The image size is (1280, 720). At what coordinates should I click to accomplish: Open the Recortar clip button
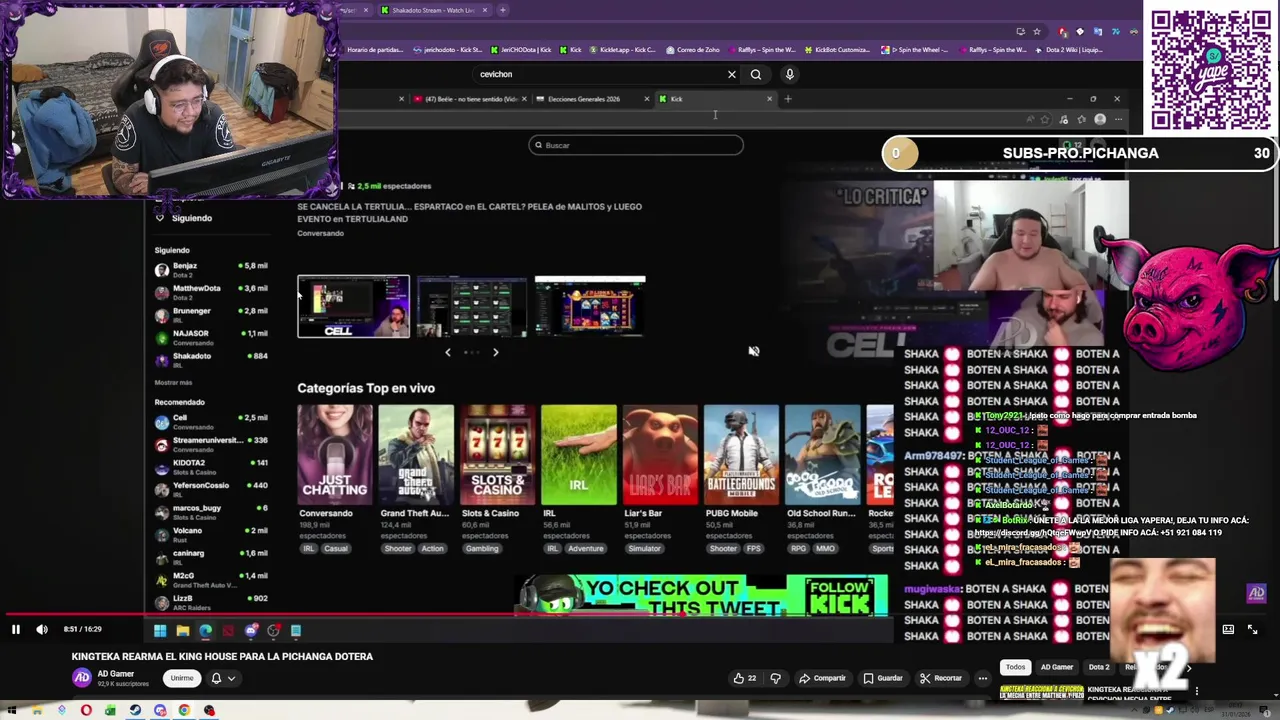(x=941, y=678)
